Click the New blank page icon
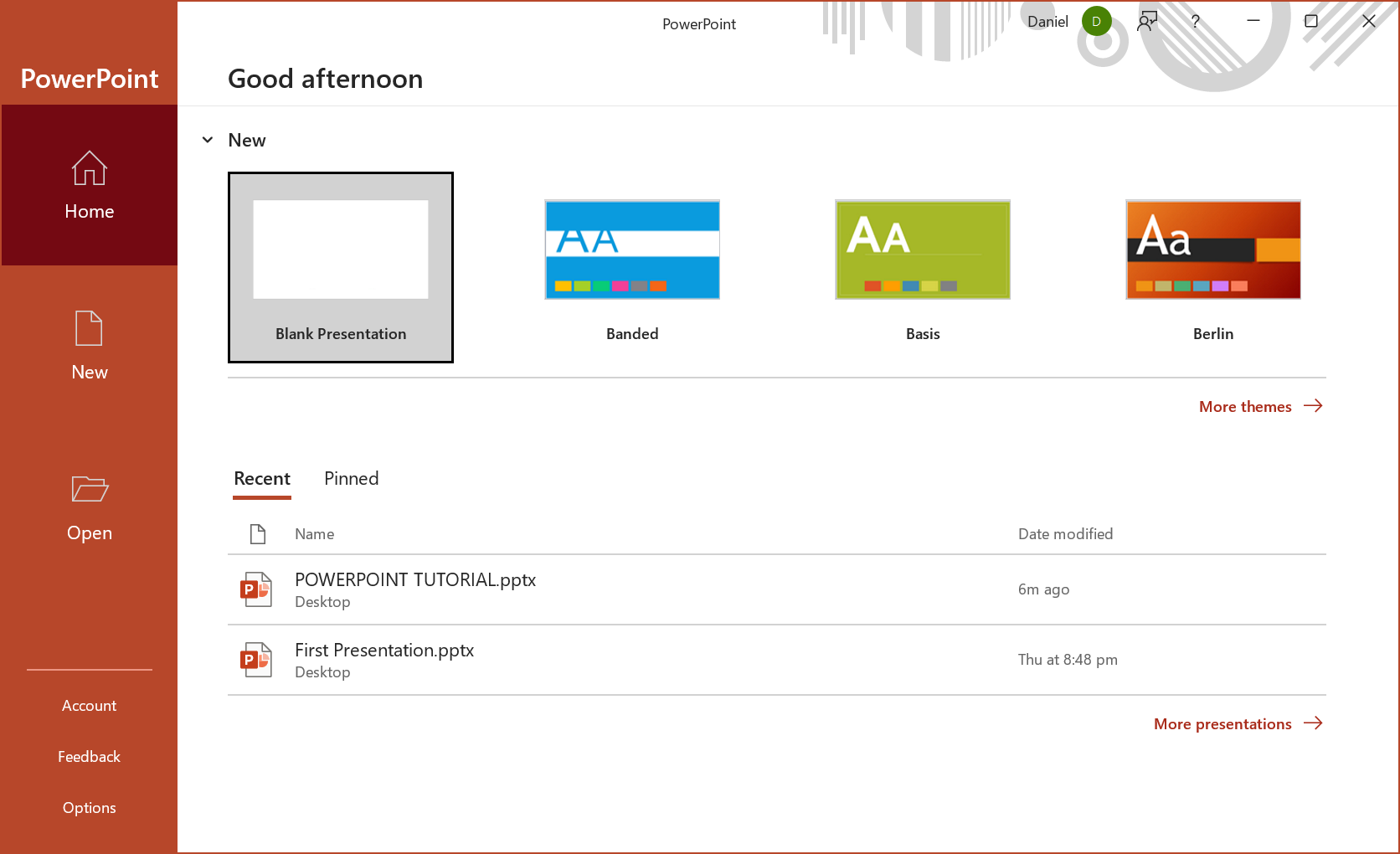The width and height of the screenshot is (1400, 854). (89, 328)
